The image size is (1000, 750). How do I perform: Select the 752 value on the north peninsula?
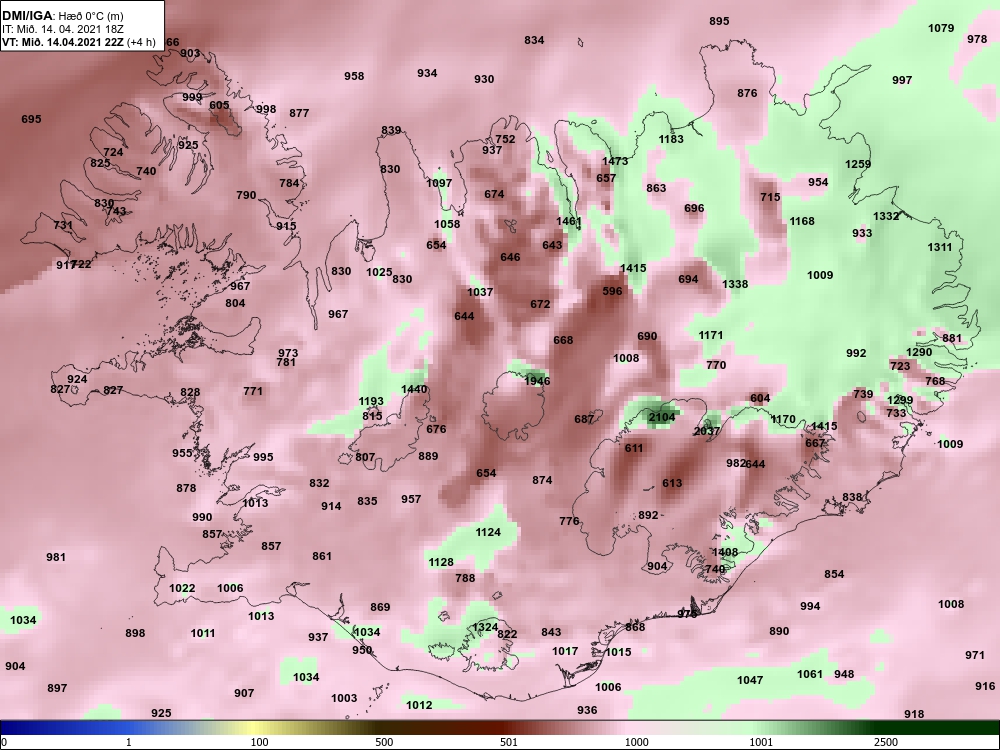click(x=505, y=139)
